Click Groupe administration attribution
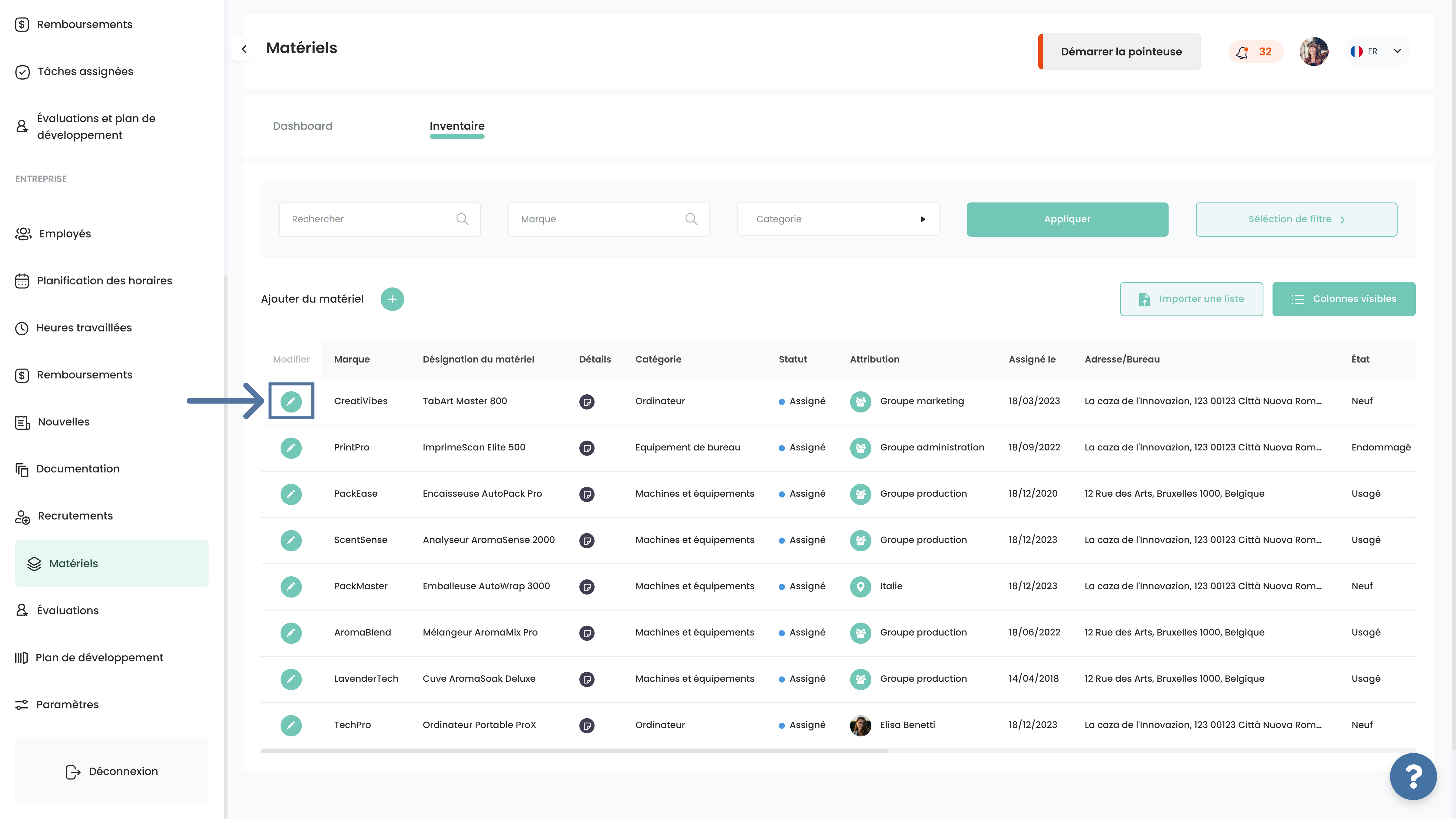The height and width of the screenshot is (819, 1456). [x=932, y=448]
